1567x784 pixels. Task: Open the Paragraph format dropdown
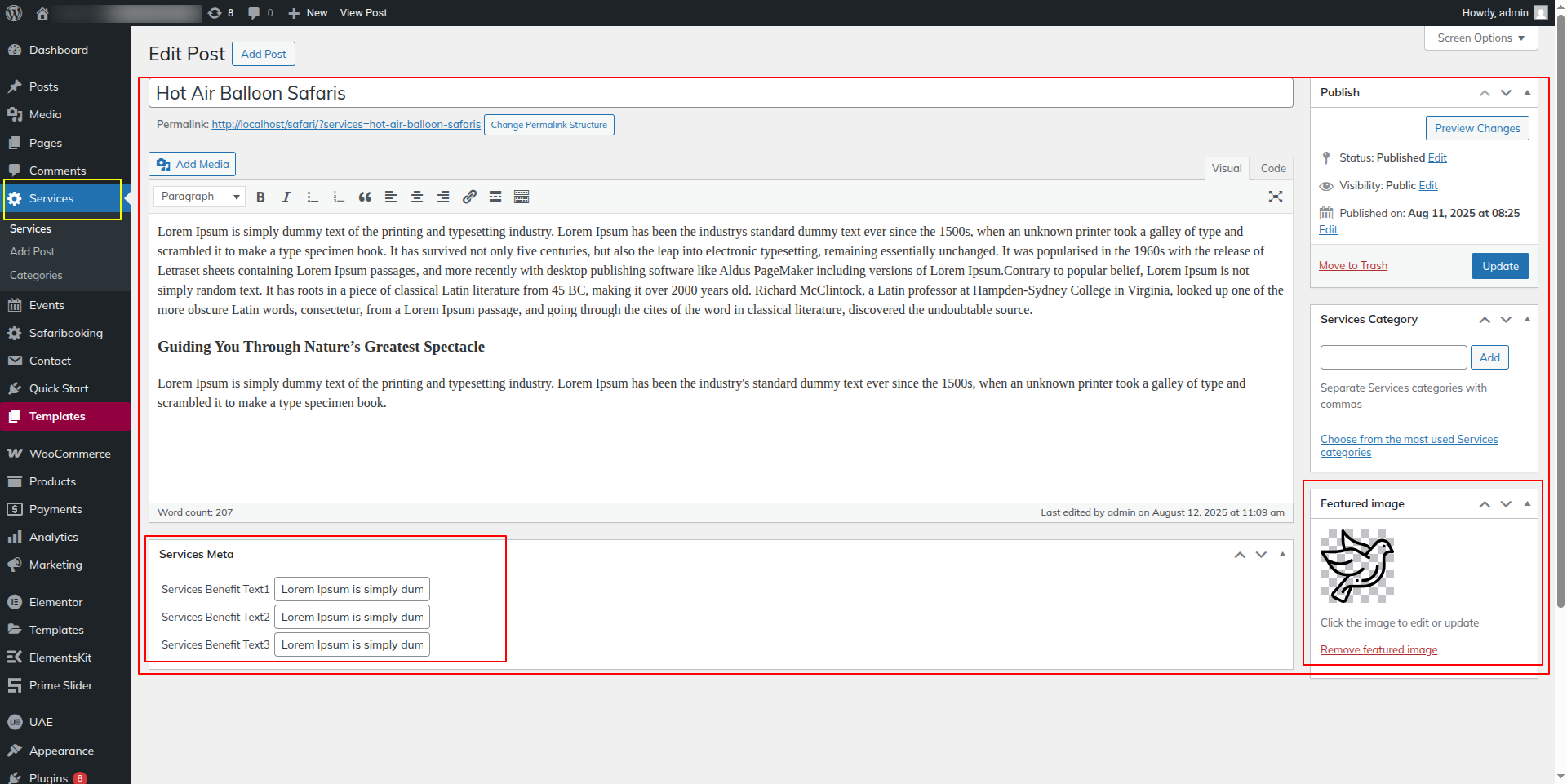click(201, 197)
